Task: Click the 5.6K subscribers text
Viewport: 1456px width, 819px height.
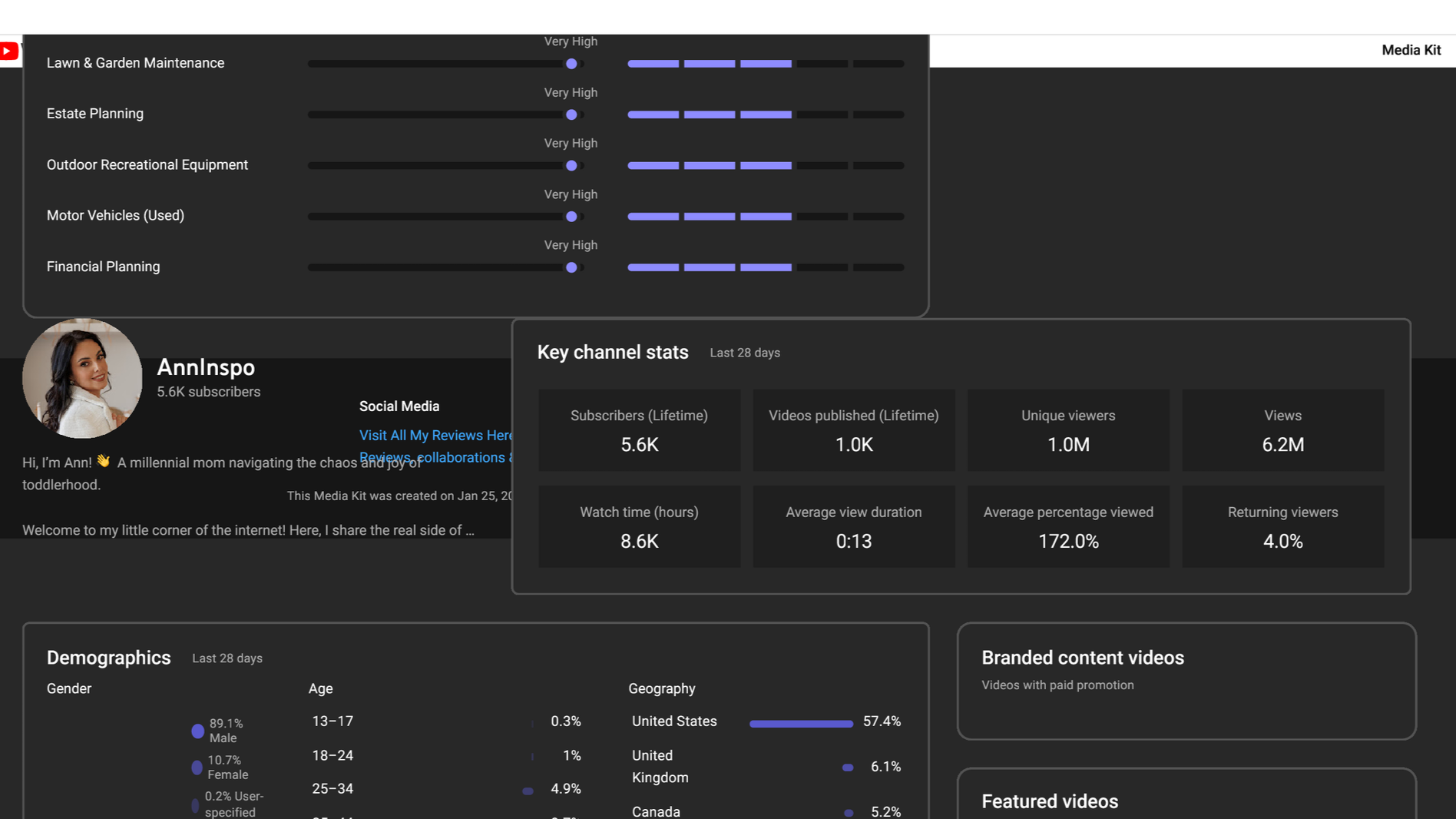Action: [x=209, y=392]
